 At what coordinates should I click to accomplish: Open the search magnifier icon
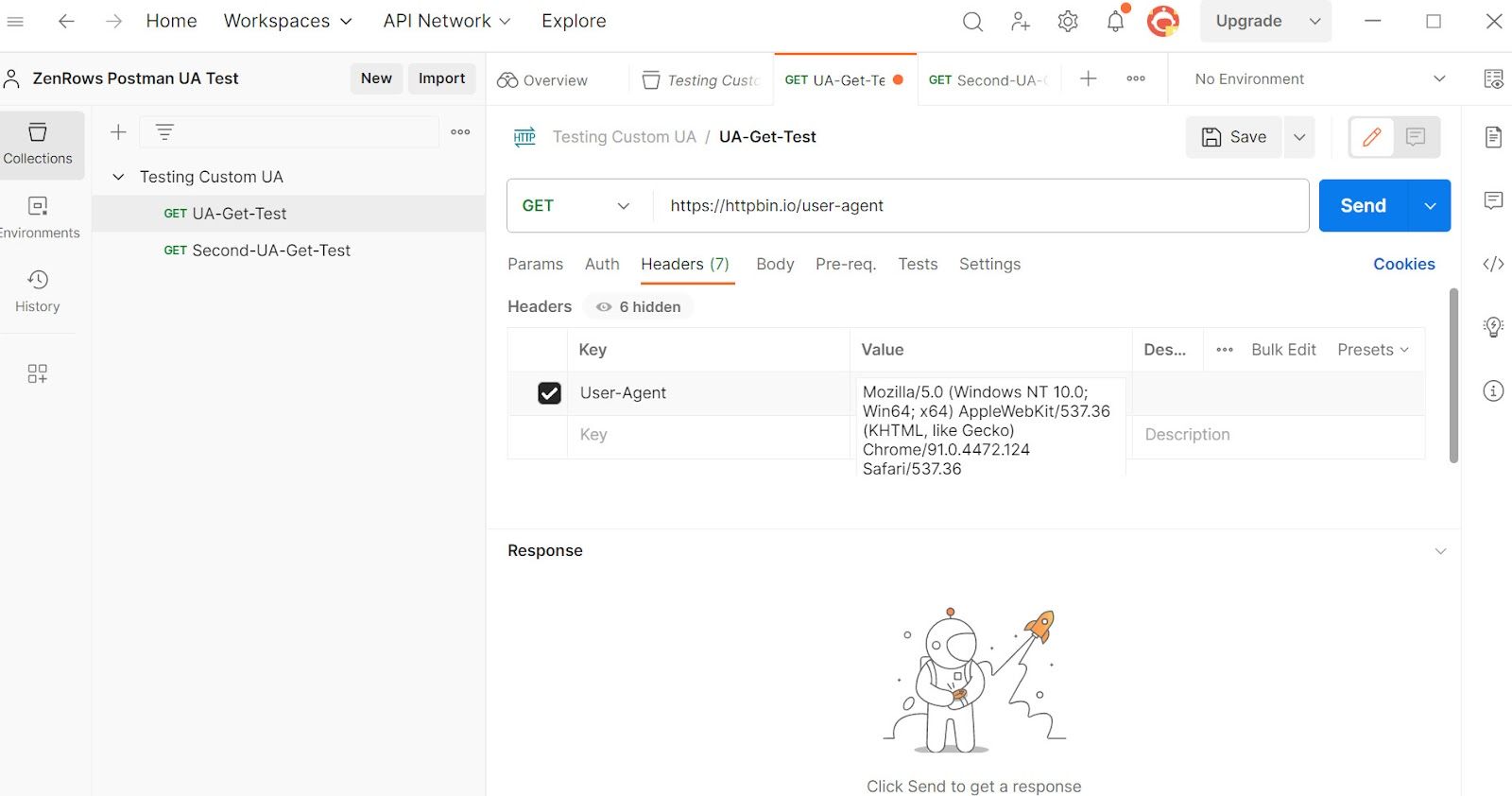tap(972, 22)
